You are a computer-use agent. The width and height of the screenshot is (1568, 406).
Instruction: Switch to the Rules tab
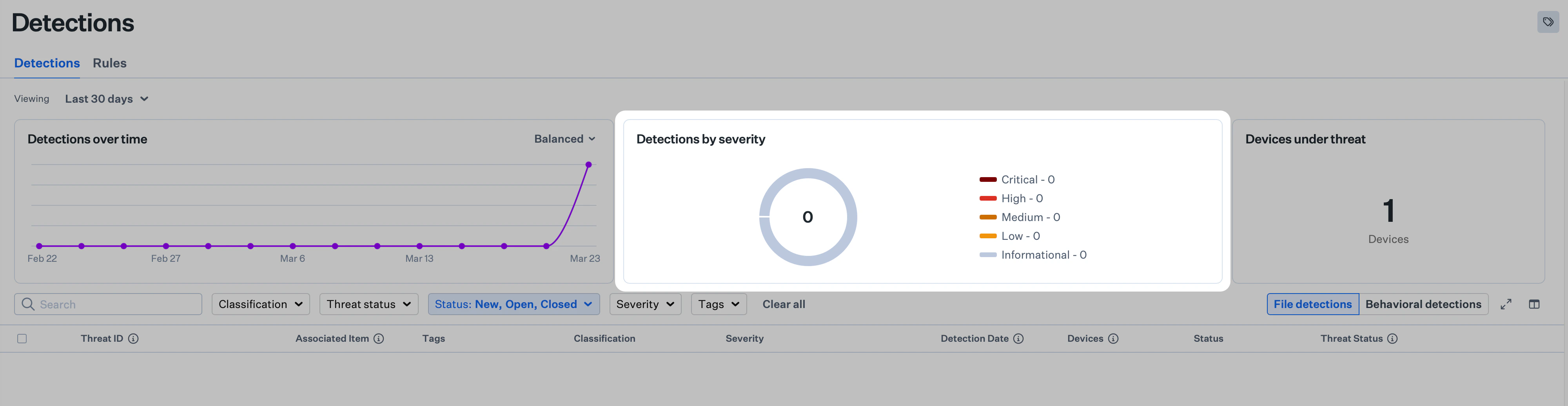(x=110, y=63)
